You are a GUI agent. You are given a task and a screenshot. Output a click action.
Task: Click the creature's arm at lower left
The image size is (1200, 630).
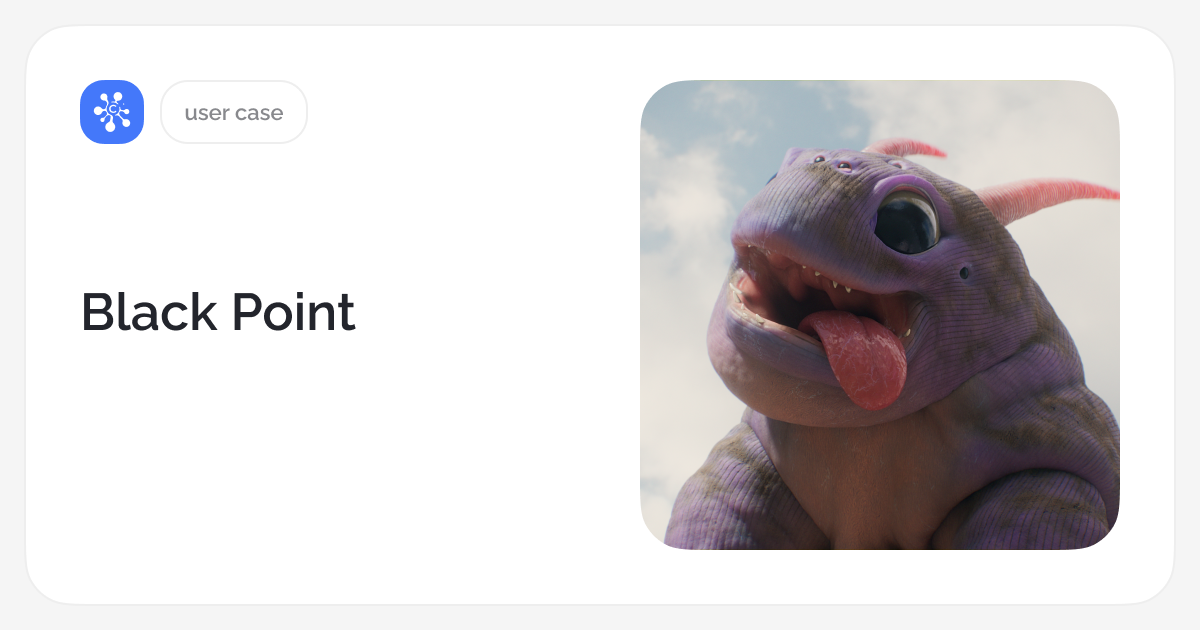point(720,500)
